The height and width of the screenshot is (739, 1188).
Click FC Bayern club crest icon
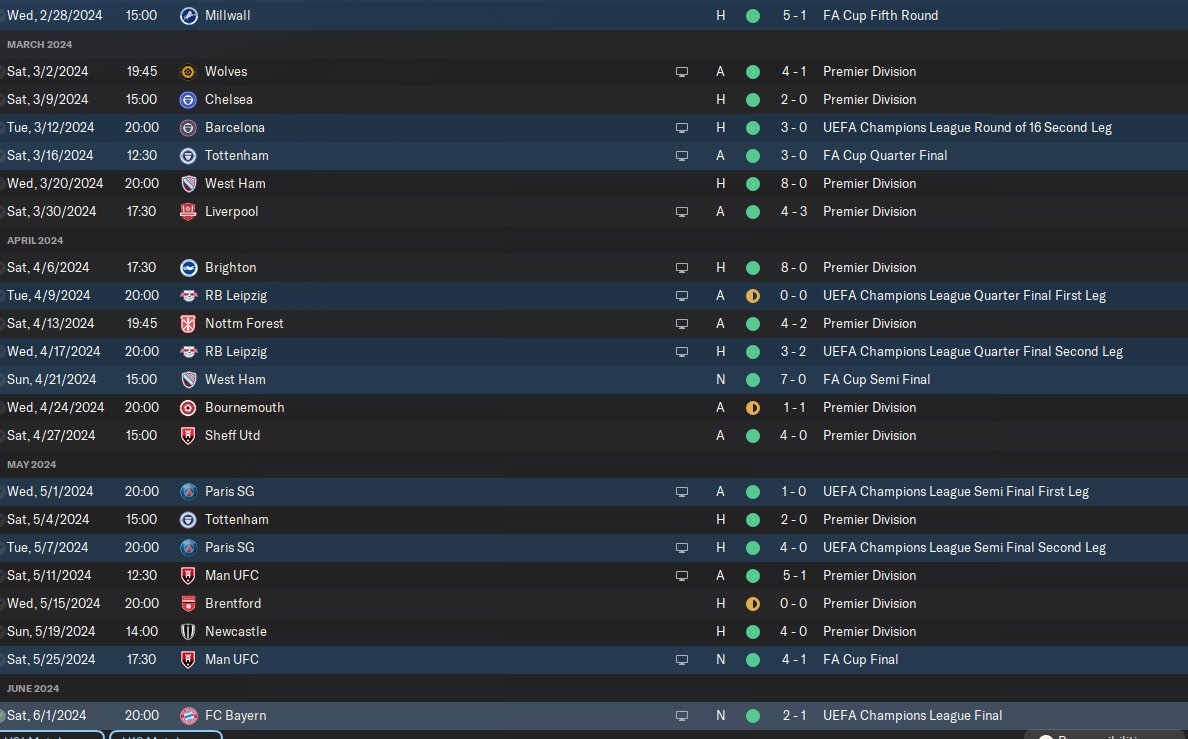tap(188, 716)
